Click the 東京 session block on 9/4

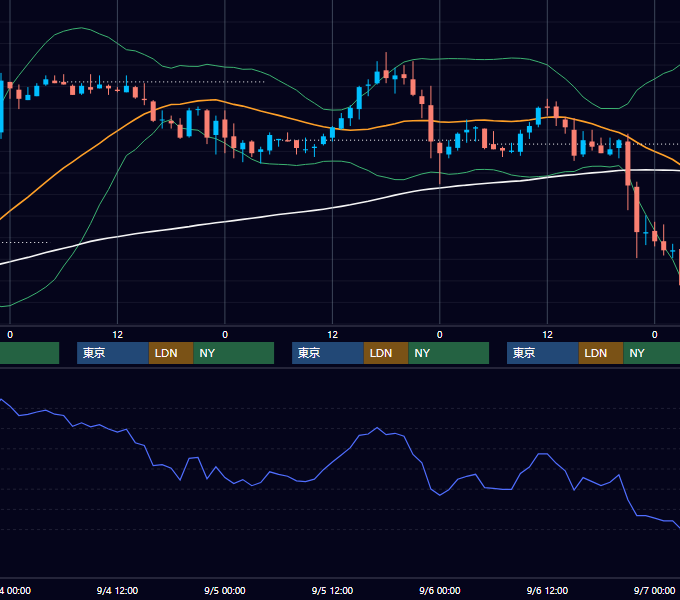pyautogui.click(x=113, y=353)
